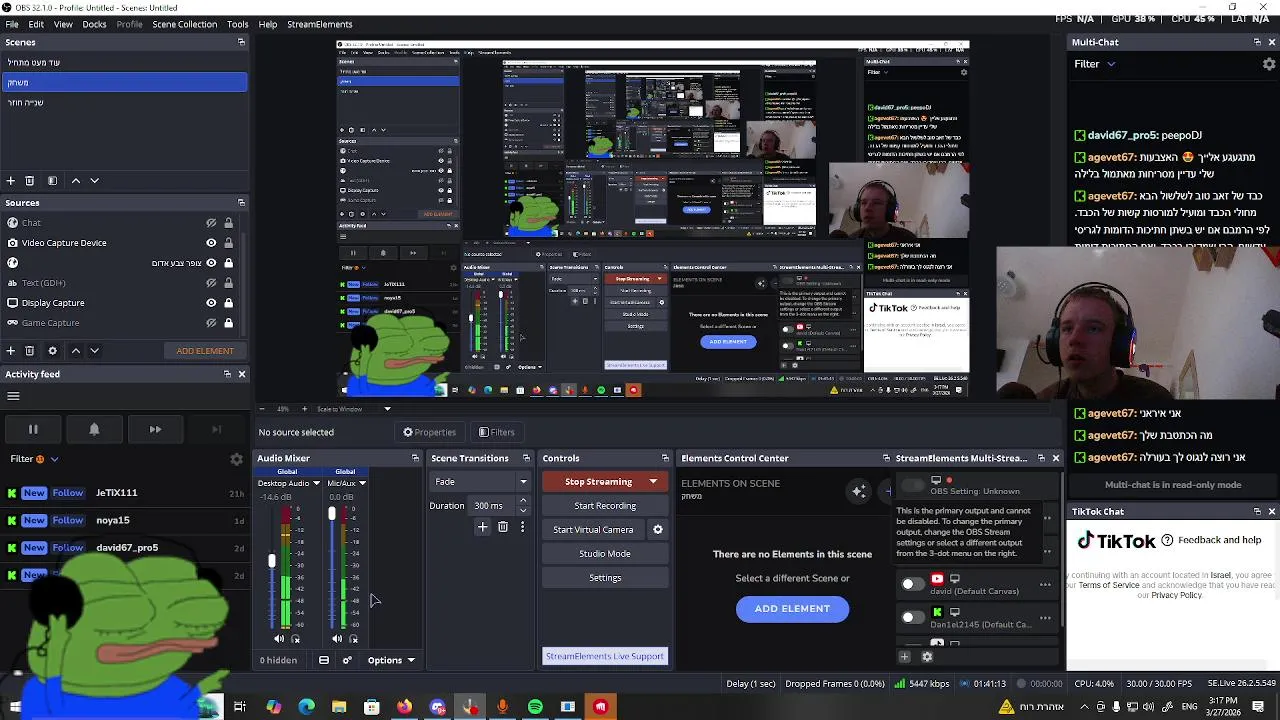Image resolution: width=1280 pixels, height=720 pixels.
Task: Lock the Video Capture Device source
Action: (x=229, y=243)
